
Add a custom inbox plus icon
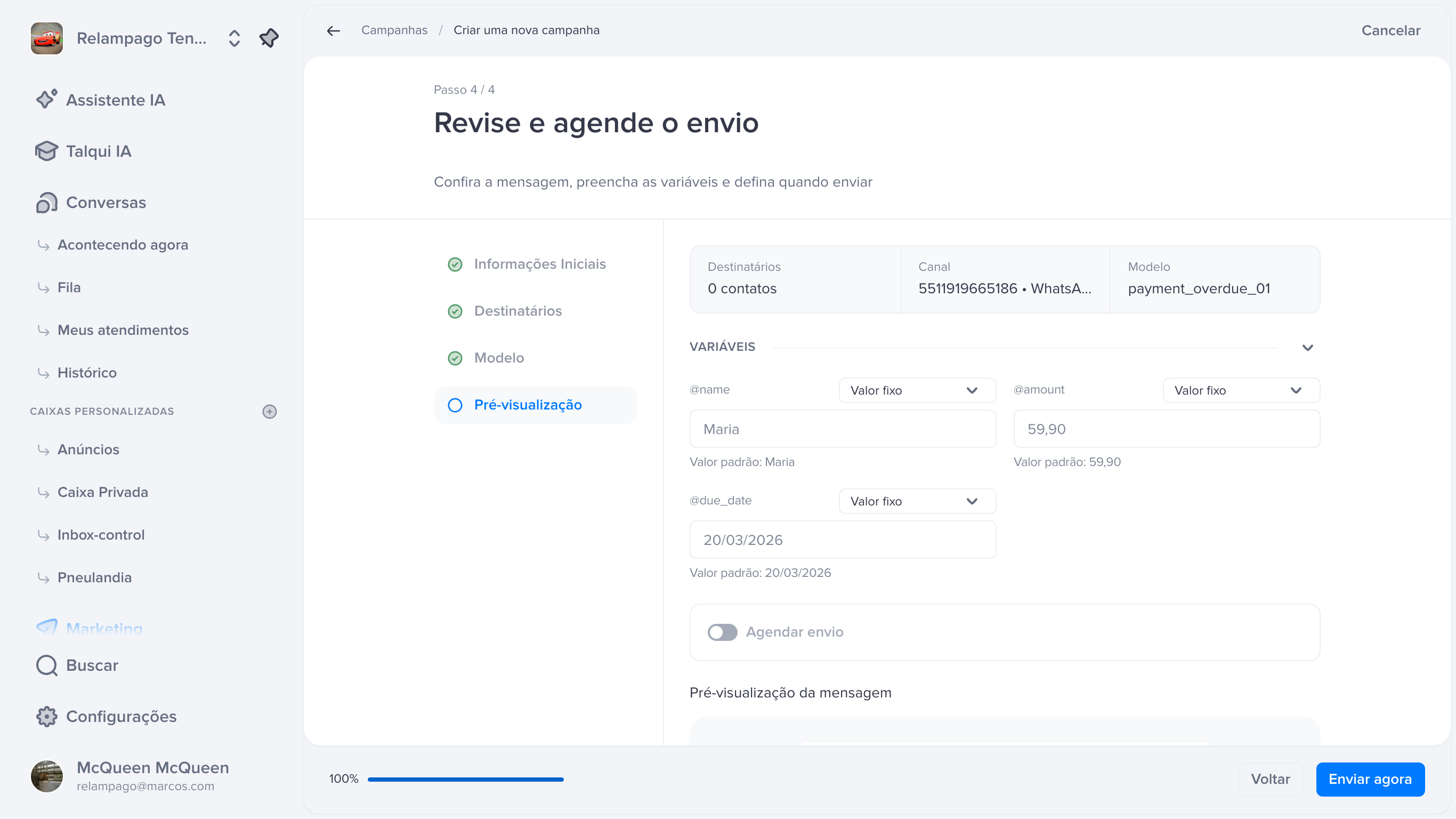270,411
